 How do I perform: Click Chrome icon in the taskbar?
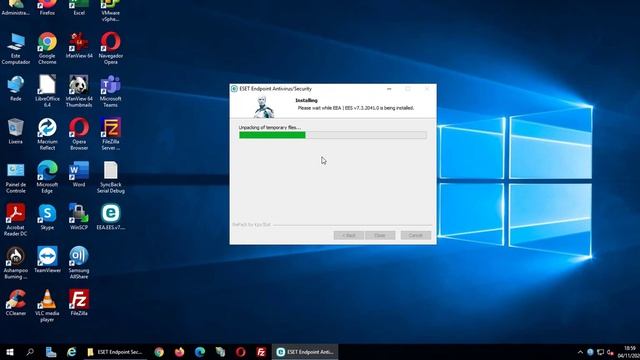tap(159, 352)
